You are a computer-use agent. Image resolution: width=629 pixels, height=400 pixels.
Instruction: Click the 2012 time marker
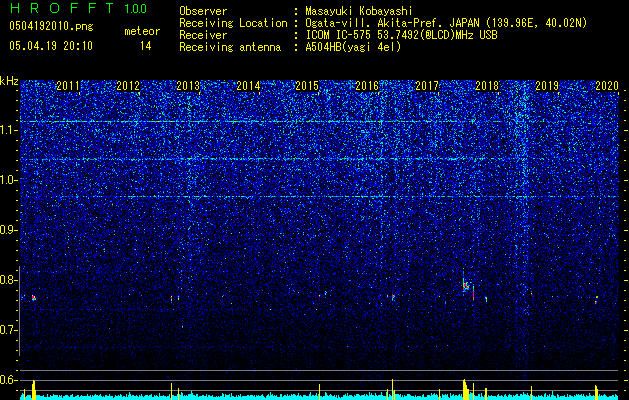click(128, 85)
